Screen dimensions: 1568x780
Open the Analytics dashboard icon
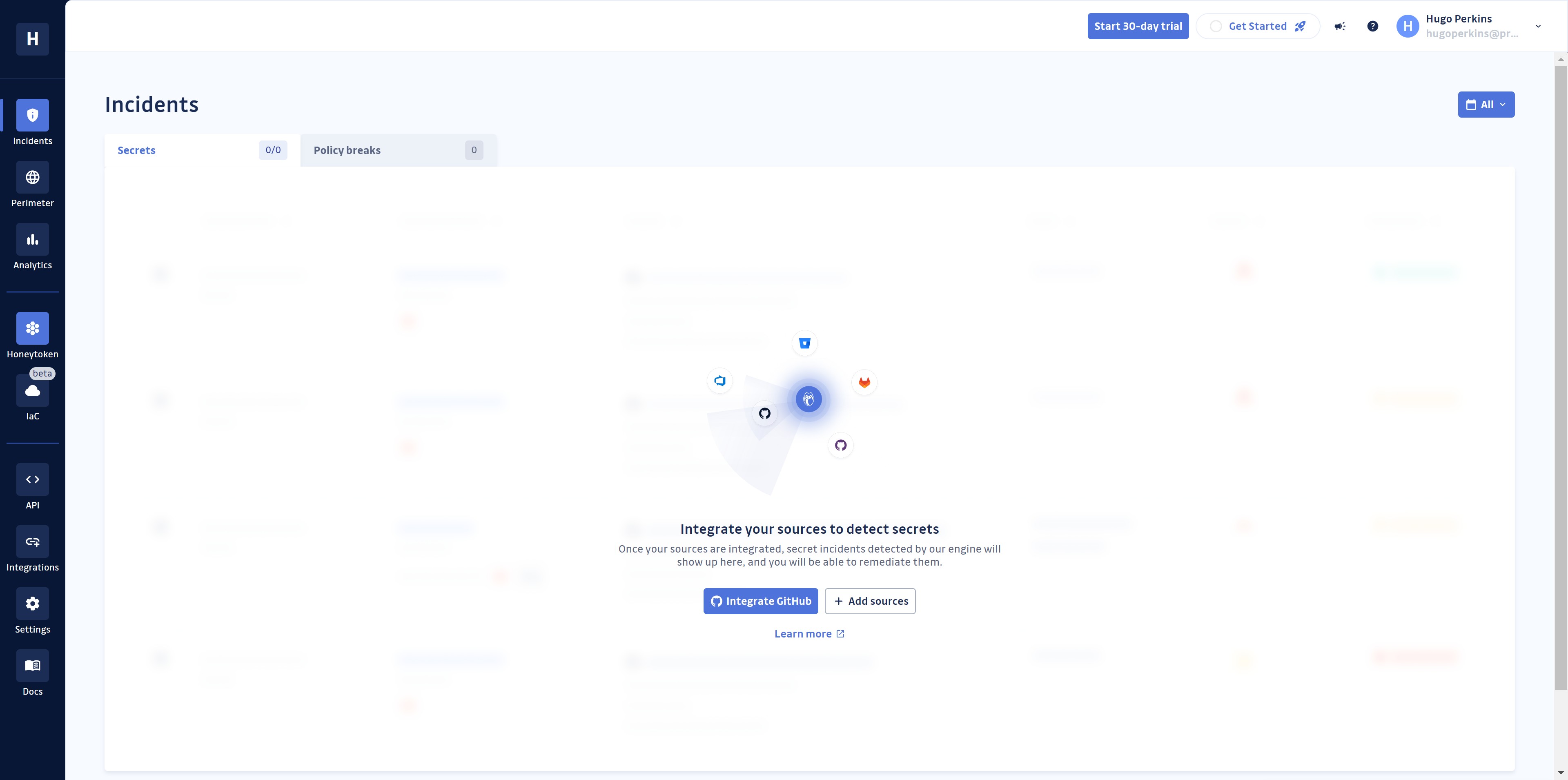coord(32,239)
